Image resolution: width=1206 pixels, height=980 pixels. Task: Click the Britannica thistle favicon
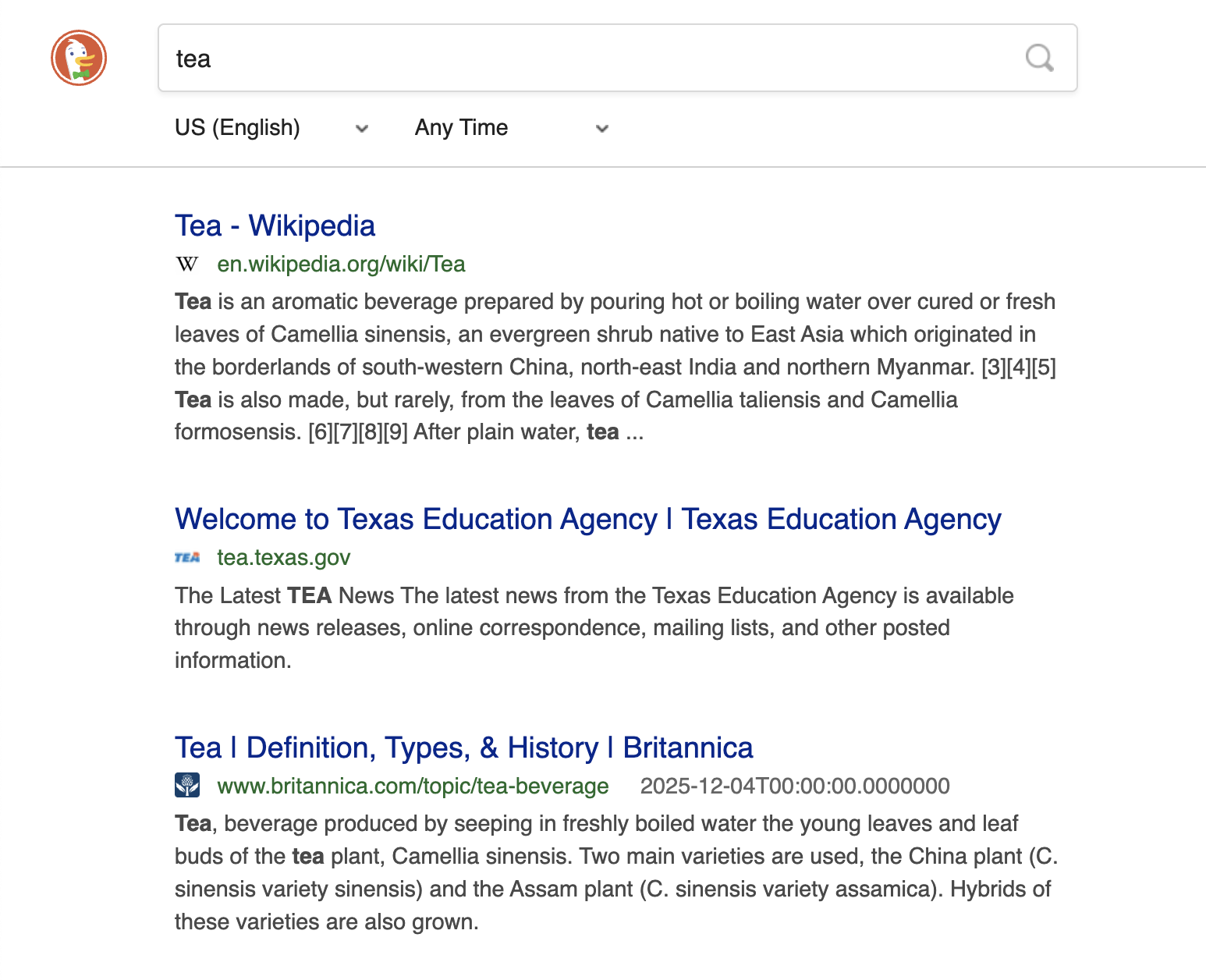point(187,786)
